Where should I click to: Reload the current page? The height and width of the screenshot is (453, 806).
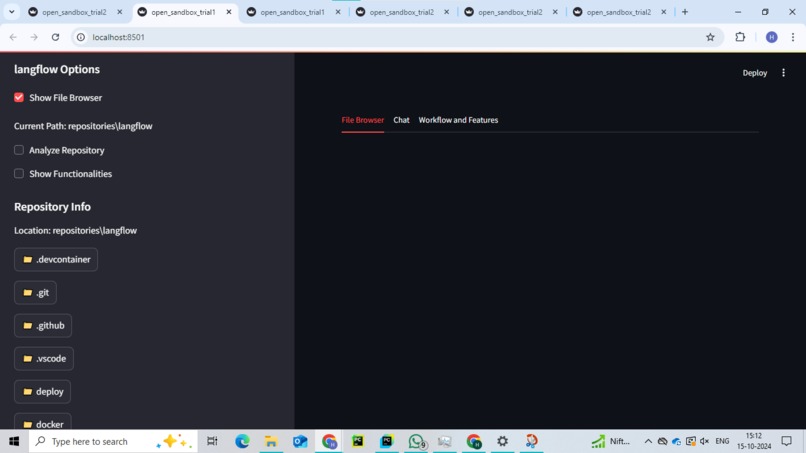tap(56, 37)
